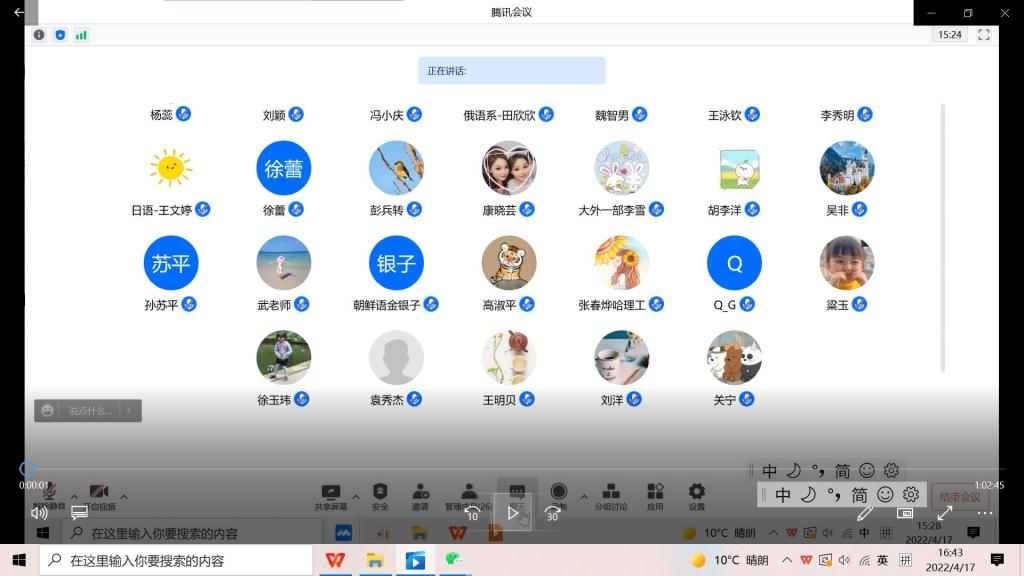Viewport: 1024px width, 576px height.
Task: Open the player's more options ellipsis
Action: pyautogui.click(x=985, y=513)
